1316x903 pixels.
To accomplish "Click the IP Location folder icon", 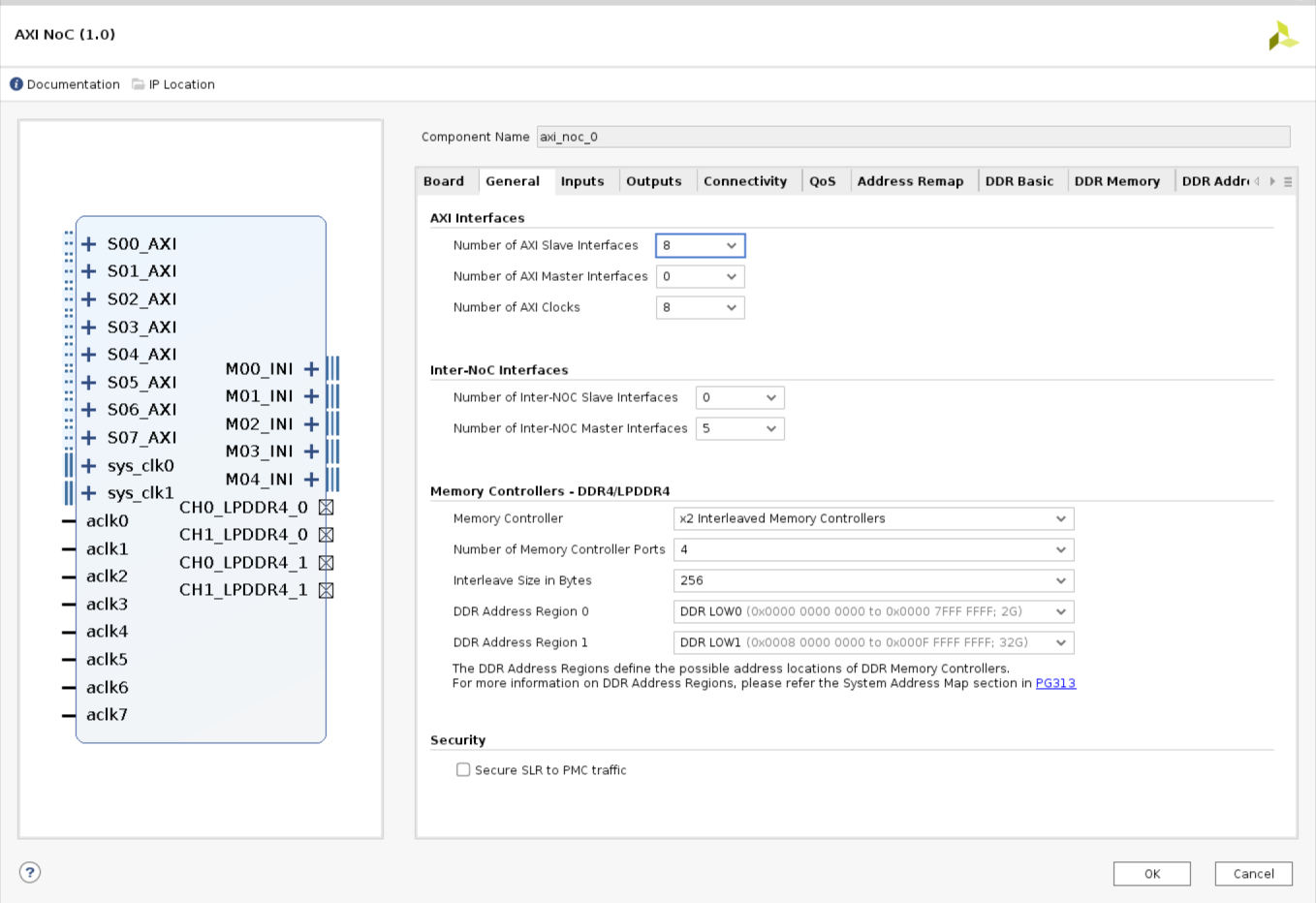I will (x=139, y=84).
